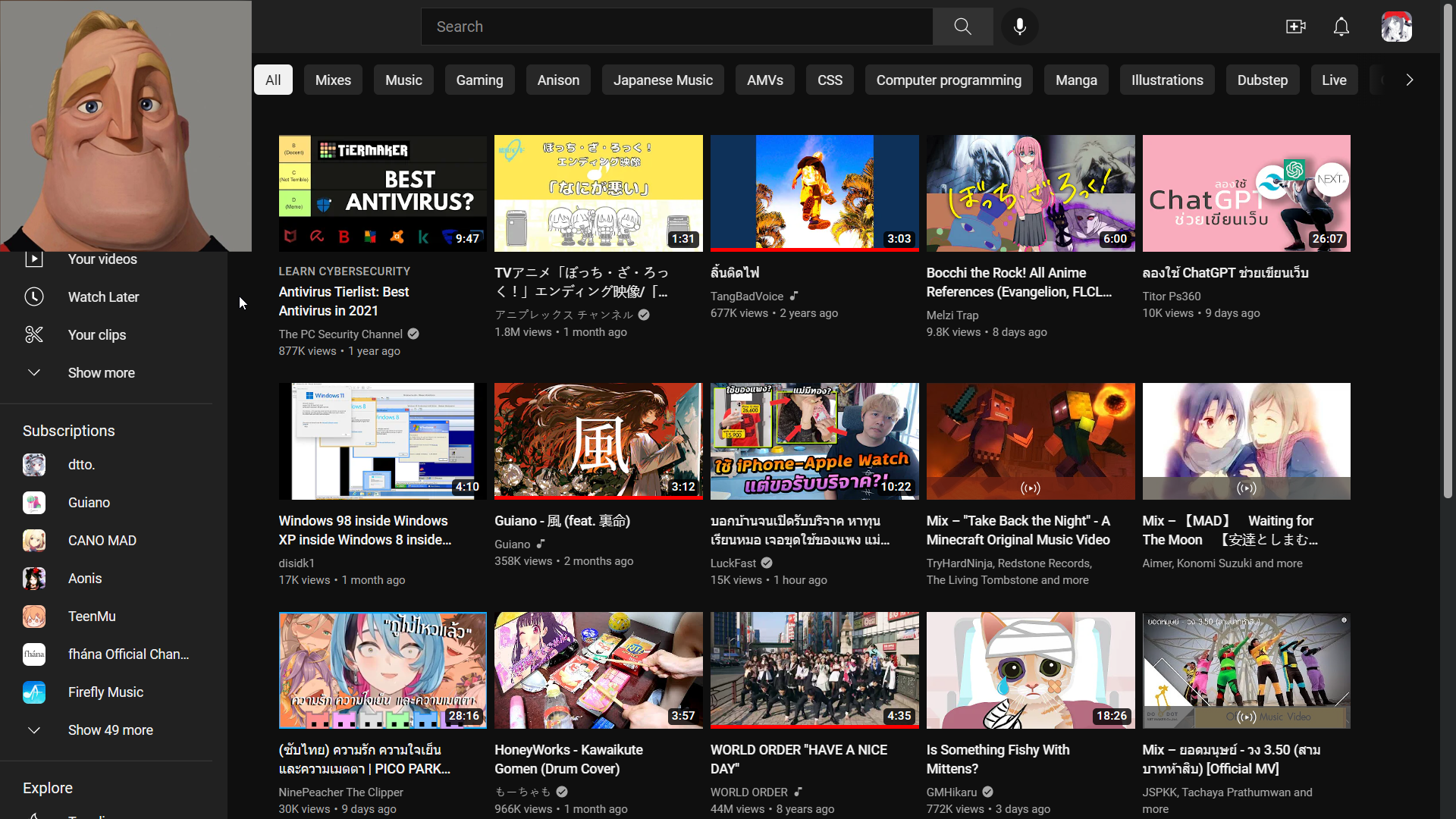Click the Search input field

tap(675, 27)
